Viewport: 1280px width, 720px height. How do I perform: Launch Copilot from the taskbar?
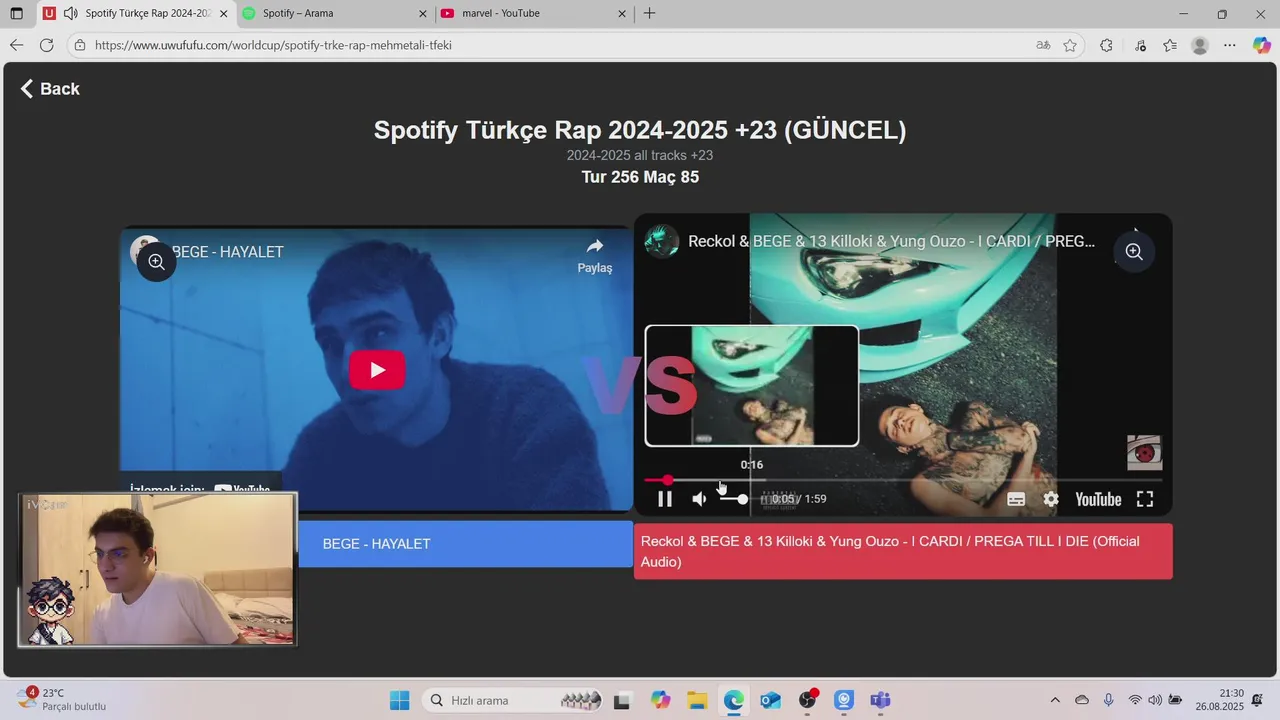tap(660, 700)
